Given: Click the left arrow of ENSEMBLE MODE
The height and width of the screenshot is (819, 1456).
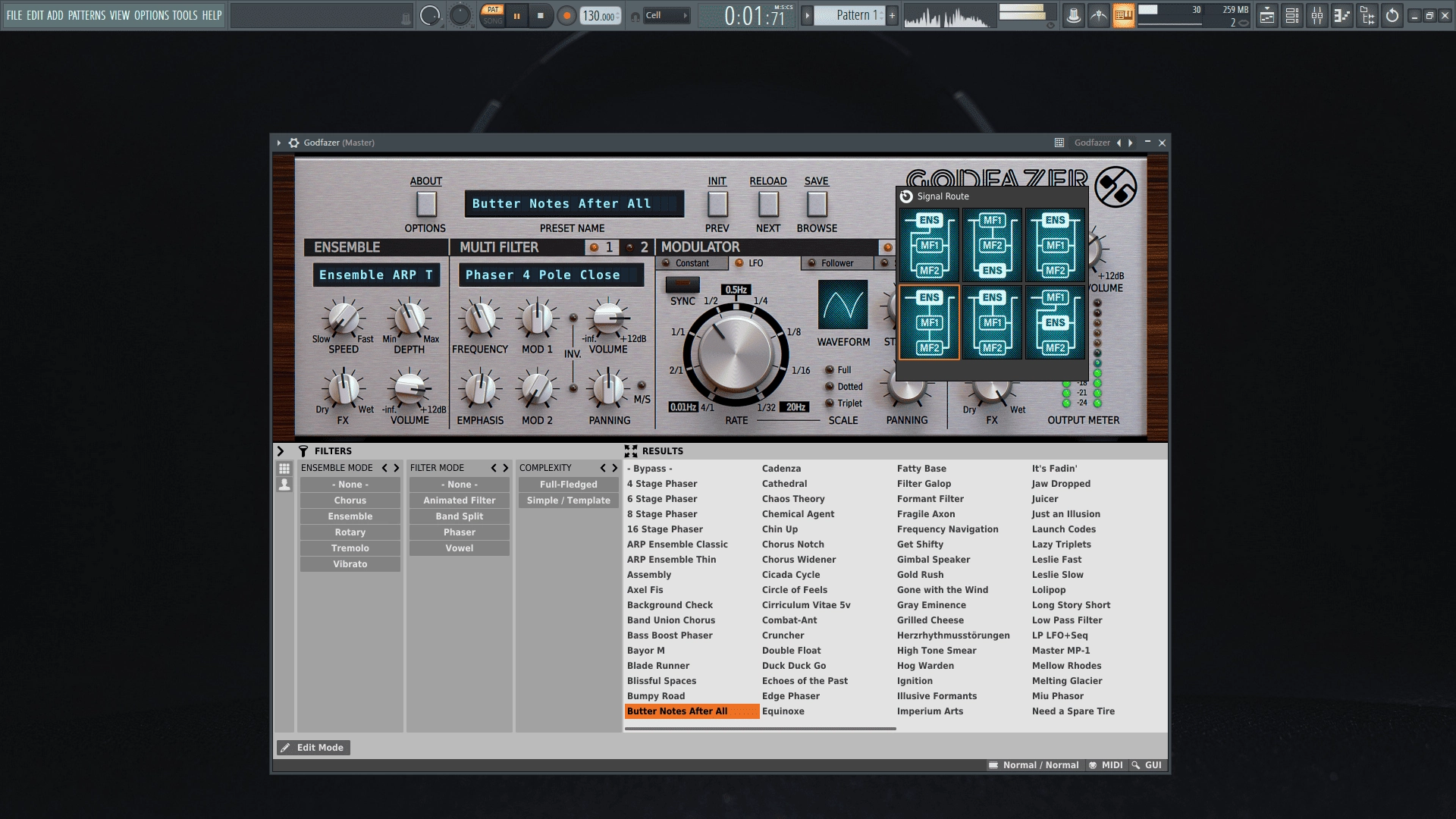Looking at the screenshot, I should pyautogui.click(x=384, y=468).
